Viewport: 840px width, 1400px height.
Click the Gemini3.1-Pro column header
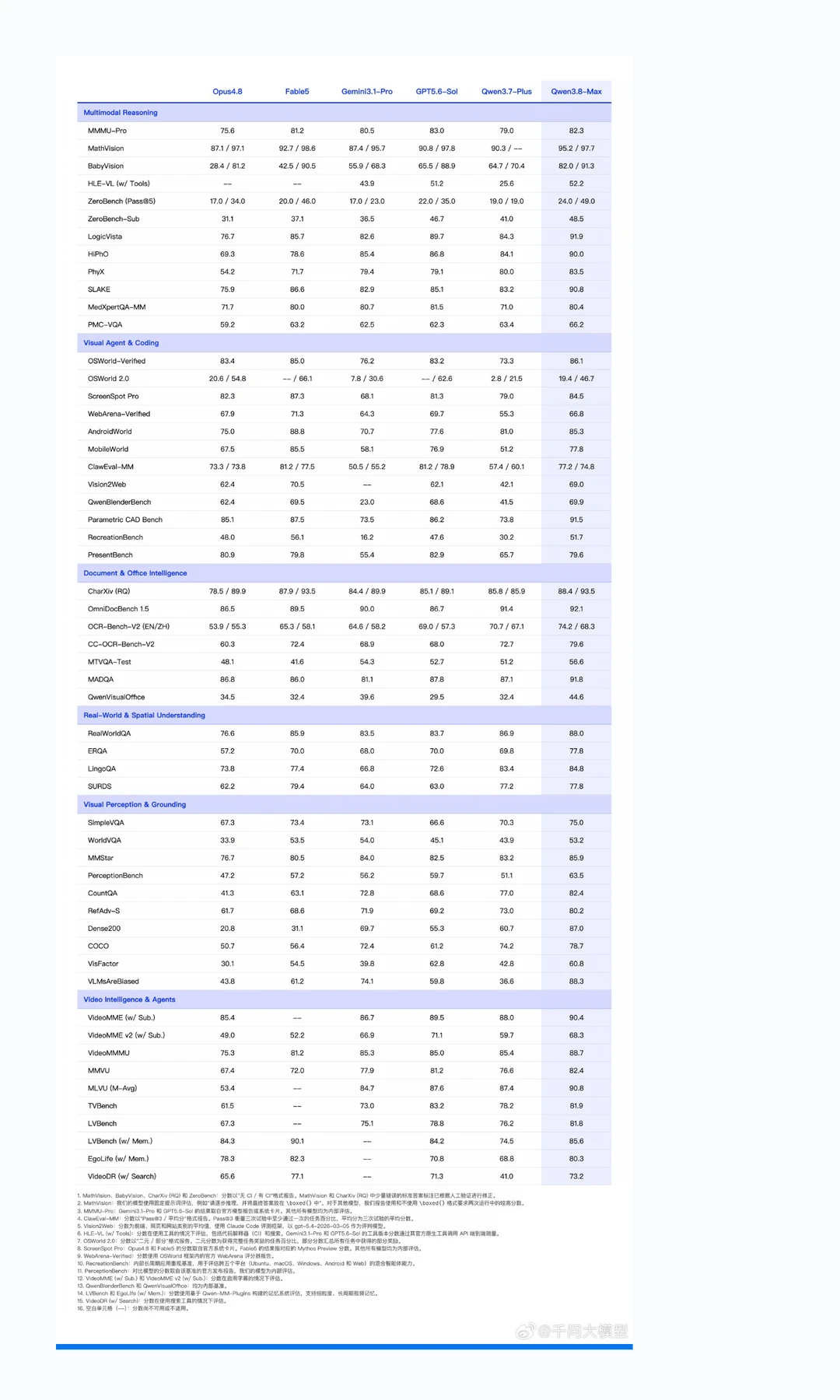pos(367,92)
